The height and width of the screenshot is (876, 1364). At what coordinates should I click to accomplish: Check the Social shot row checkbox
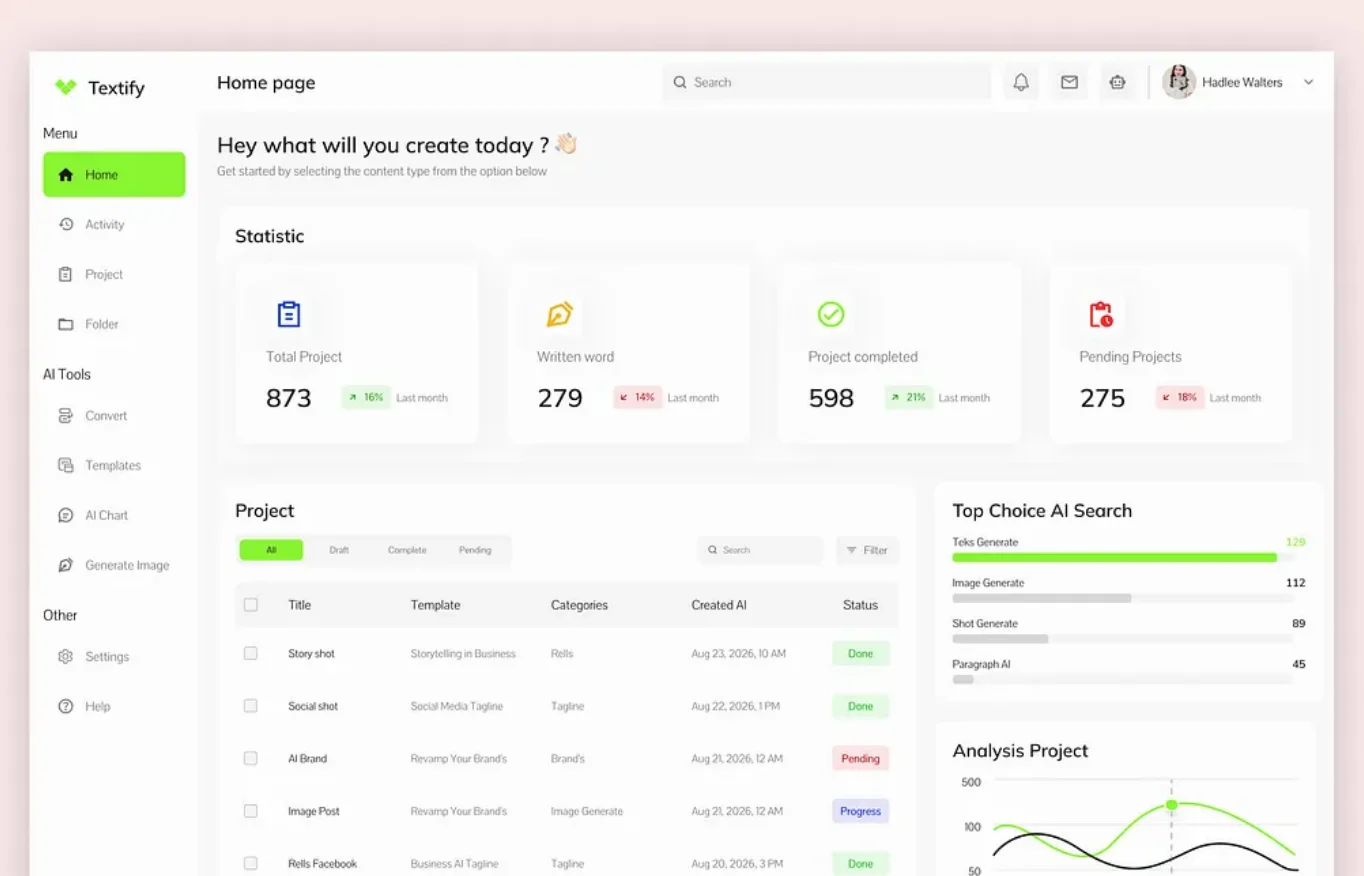[x=251, y=706]
